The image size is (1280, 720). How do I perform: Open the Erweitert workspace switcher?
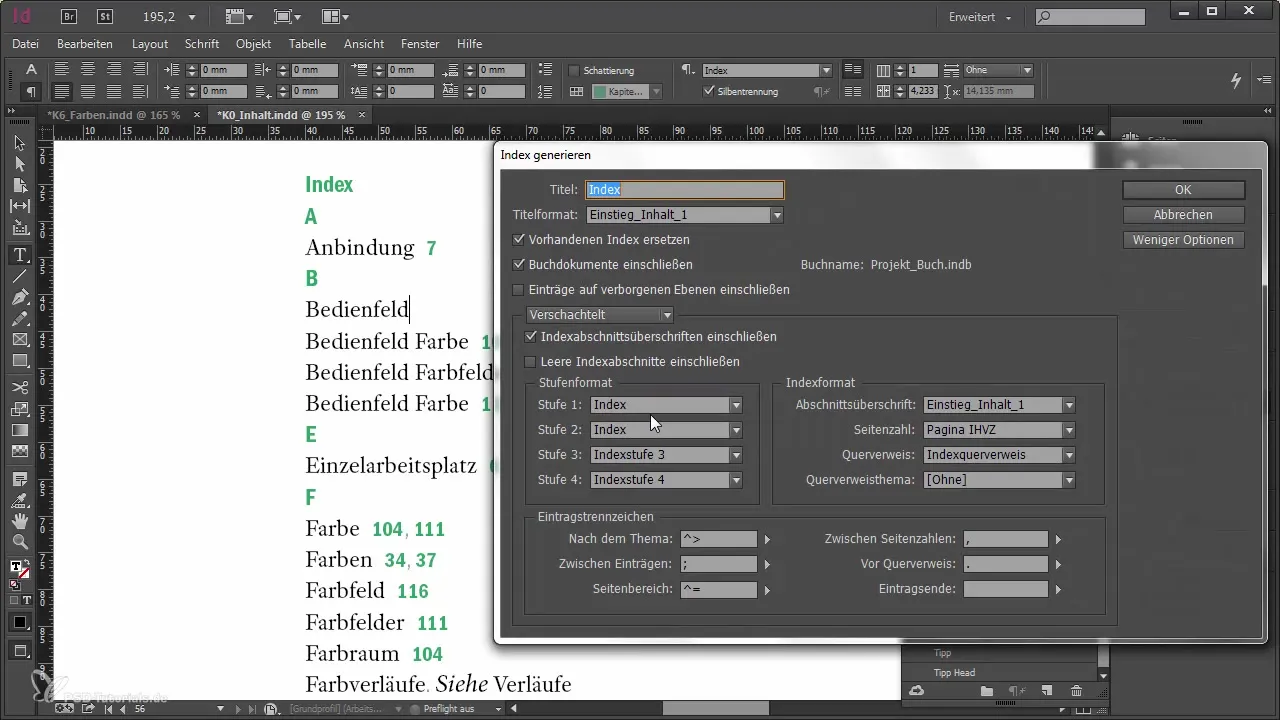click(979, 17)
